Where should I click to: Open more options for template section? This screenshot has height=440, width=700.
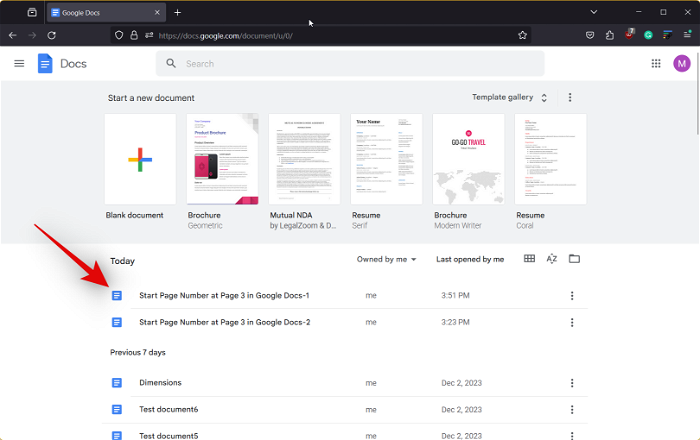point(570,97)
